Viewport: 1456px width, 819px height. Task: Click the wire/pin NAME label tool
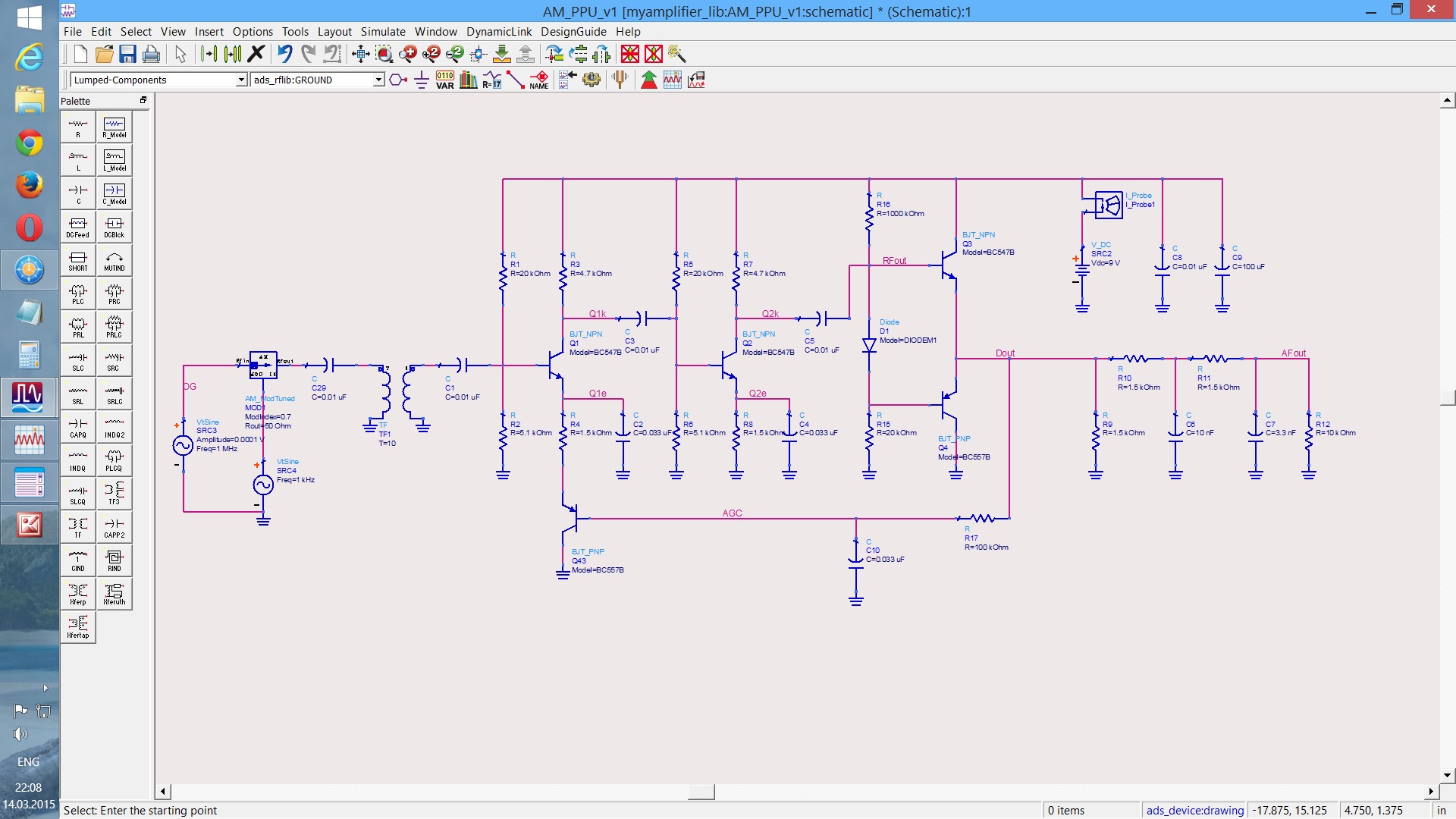[x=539, y=80]
